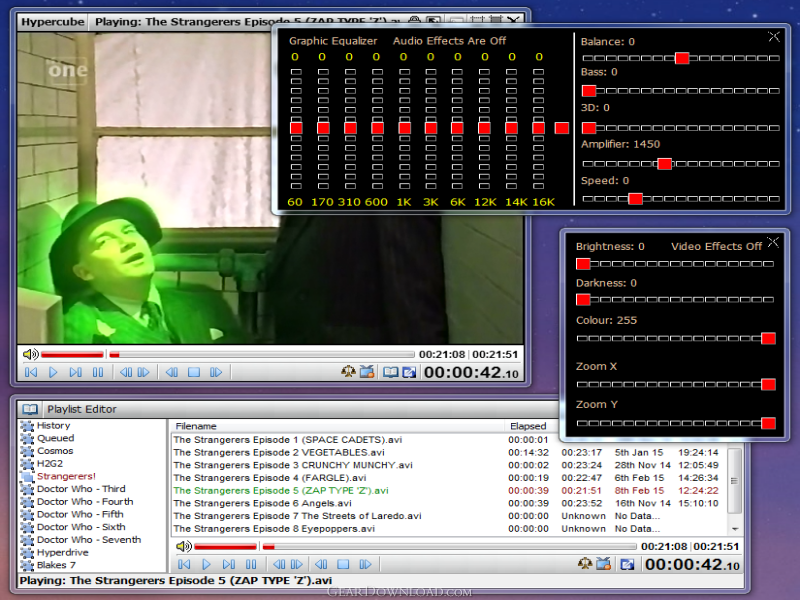Sort playlist by the Elapsed column header

tap(528, 426)
